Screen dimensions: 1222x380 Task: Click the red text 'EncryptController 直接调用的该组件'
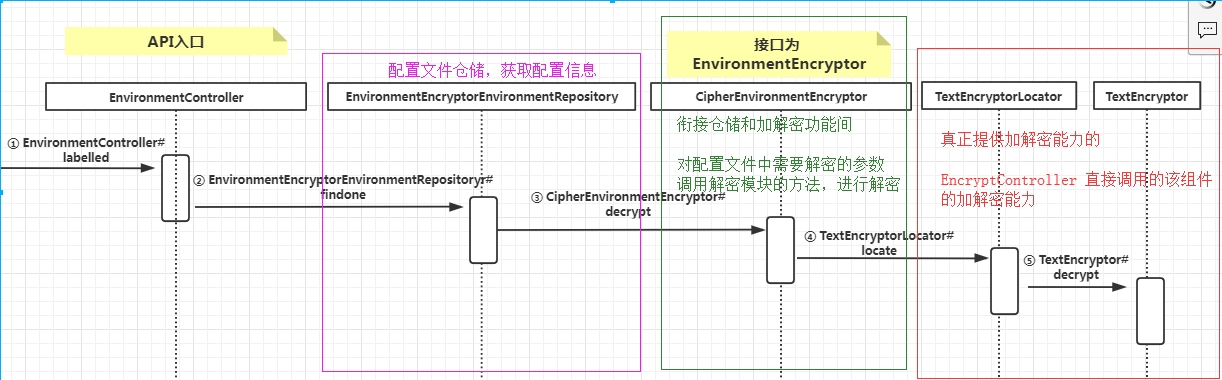(x=1075, y=180)
